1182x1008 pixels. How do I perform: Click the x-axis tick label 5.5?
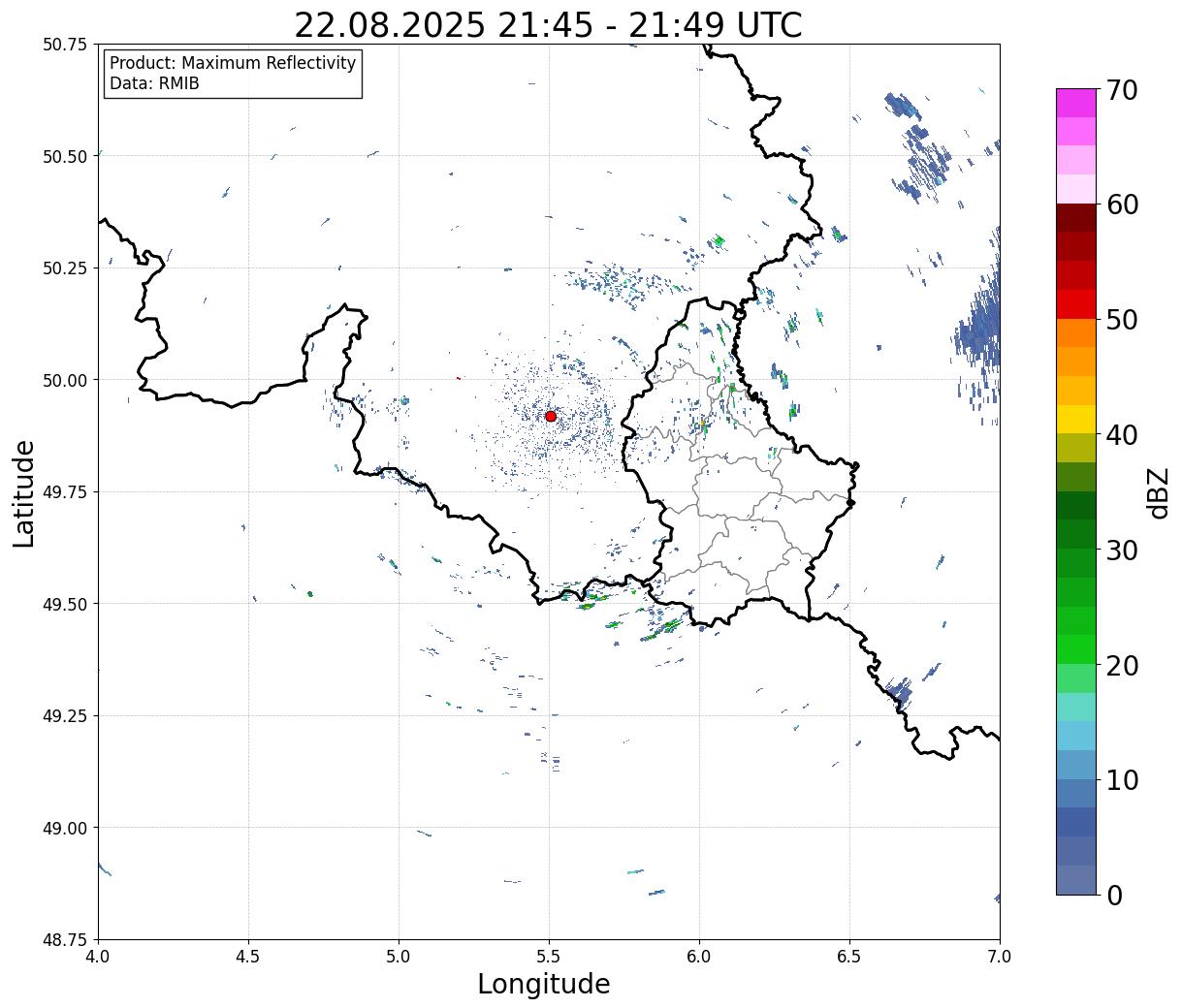point(549,957)
